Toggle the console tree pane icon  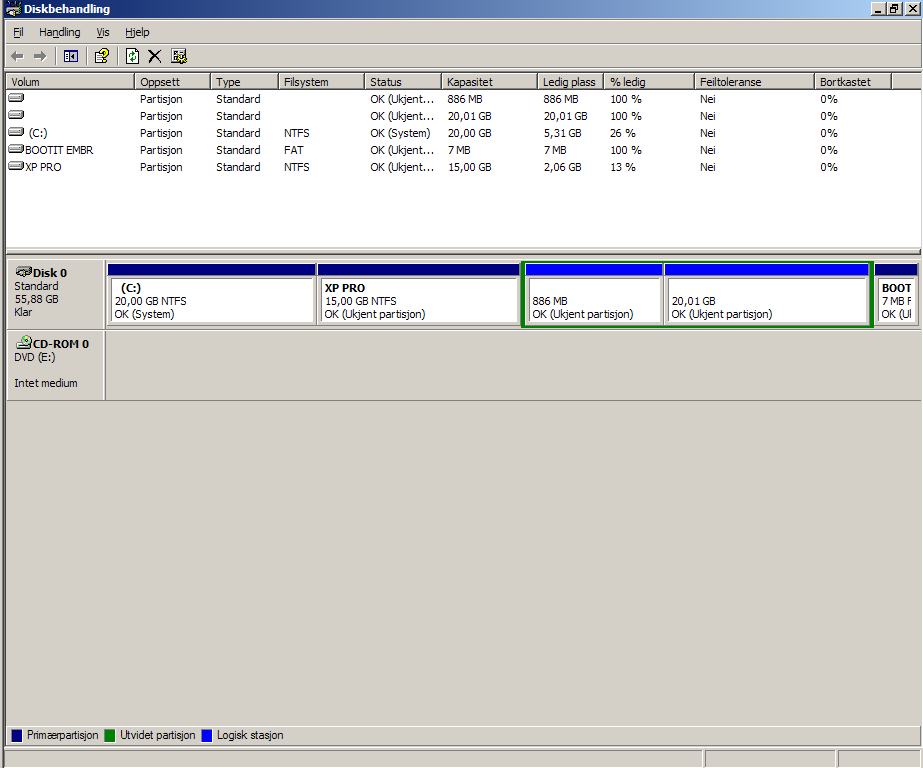click(x=71, y=56)
